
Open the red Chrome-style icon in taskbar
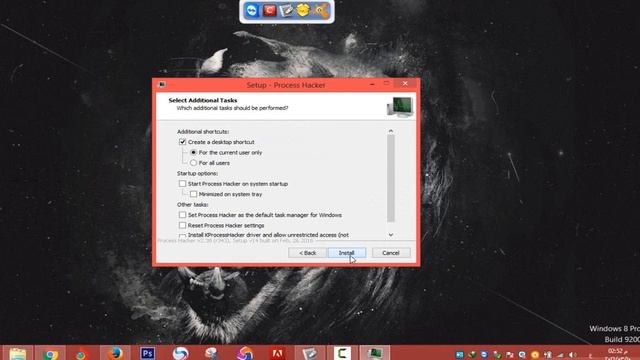[x=82, y=353]
